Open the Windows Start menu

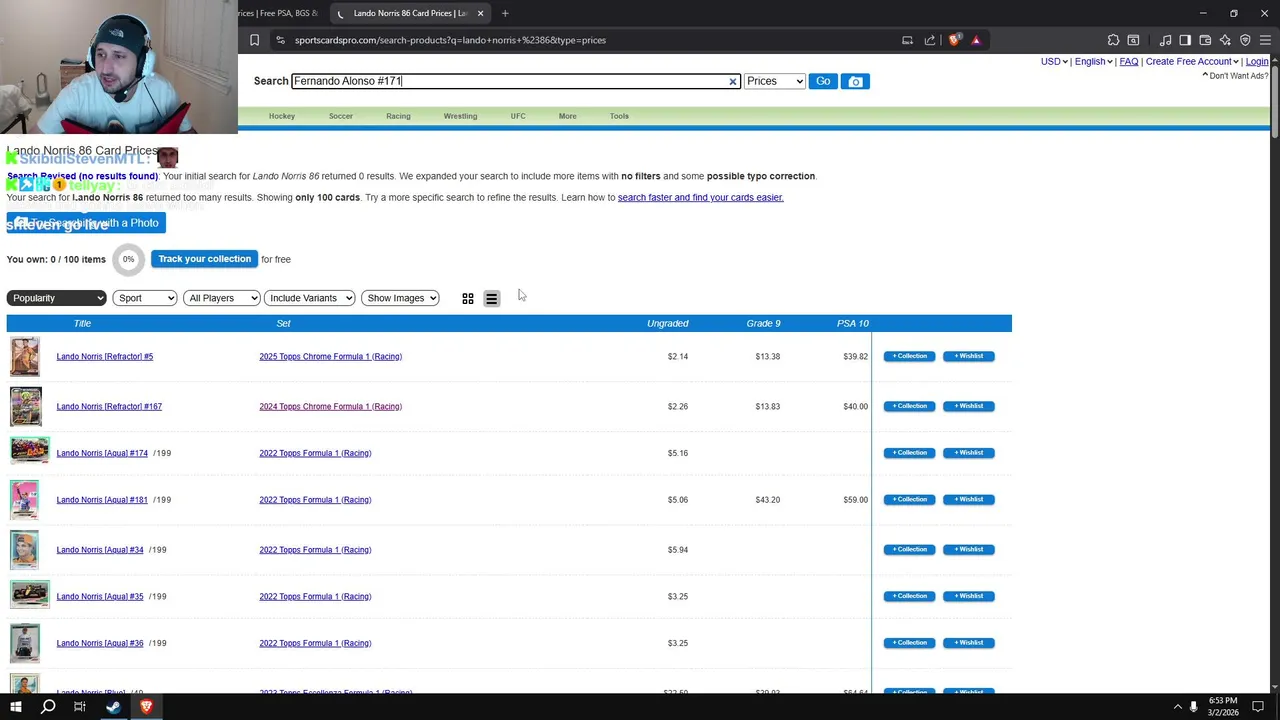(15, 707)
